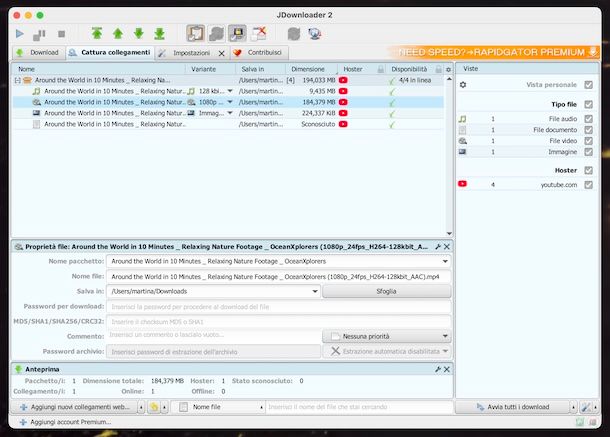
Task: Open the Nessuna priorità dropdown
Action: (386, 336)
